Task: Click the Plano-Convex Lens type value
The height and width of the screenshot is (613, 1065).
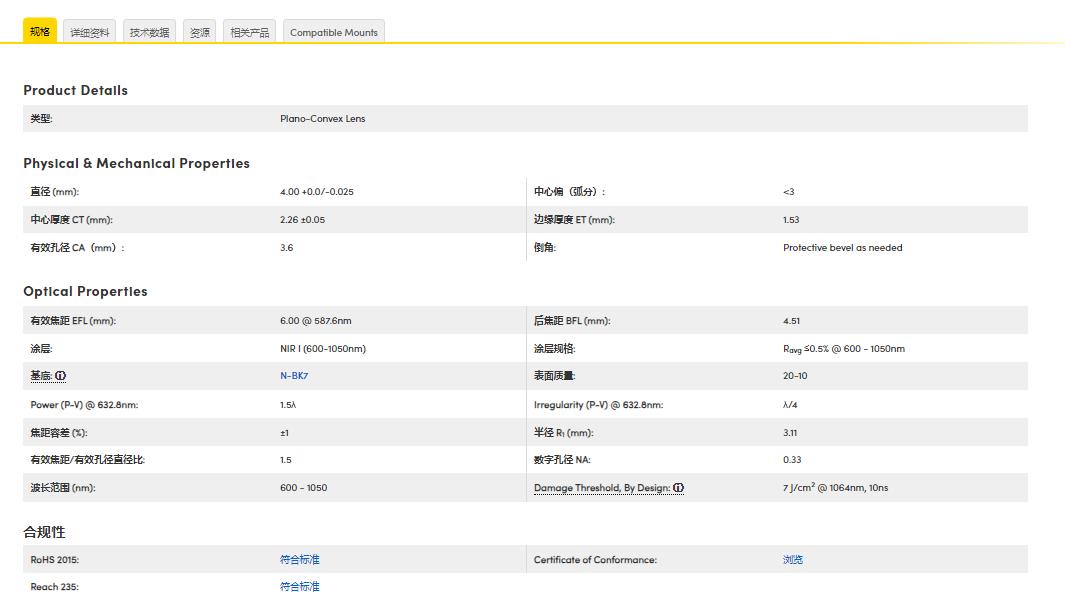Action: pyautogui.click(x=322, y=118)
